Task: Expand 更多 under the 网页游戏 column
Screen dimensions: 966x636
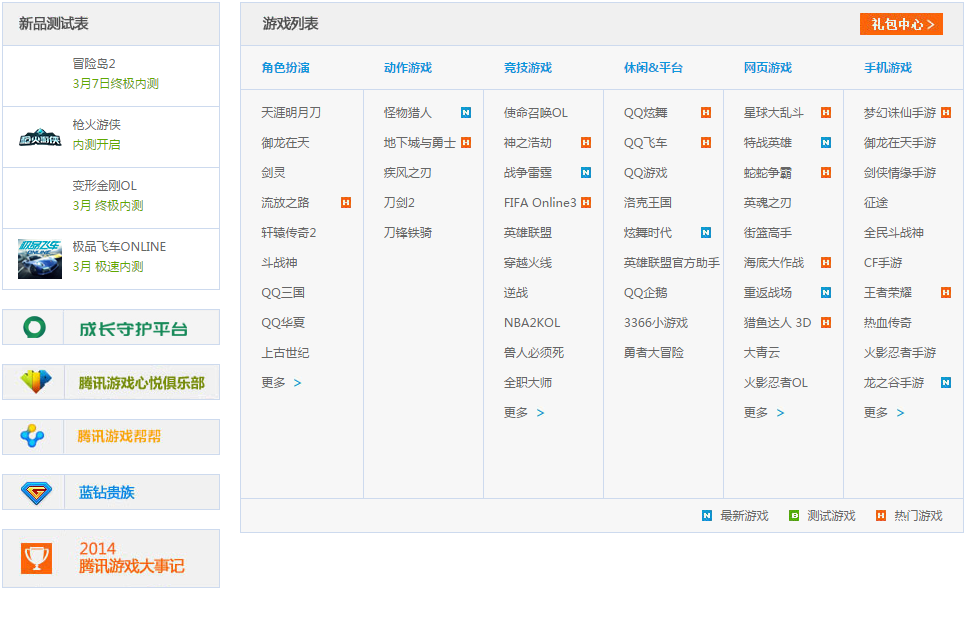Action: (x=764, y=413)
